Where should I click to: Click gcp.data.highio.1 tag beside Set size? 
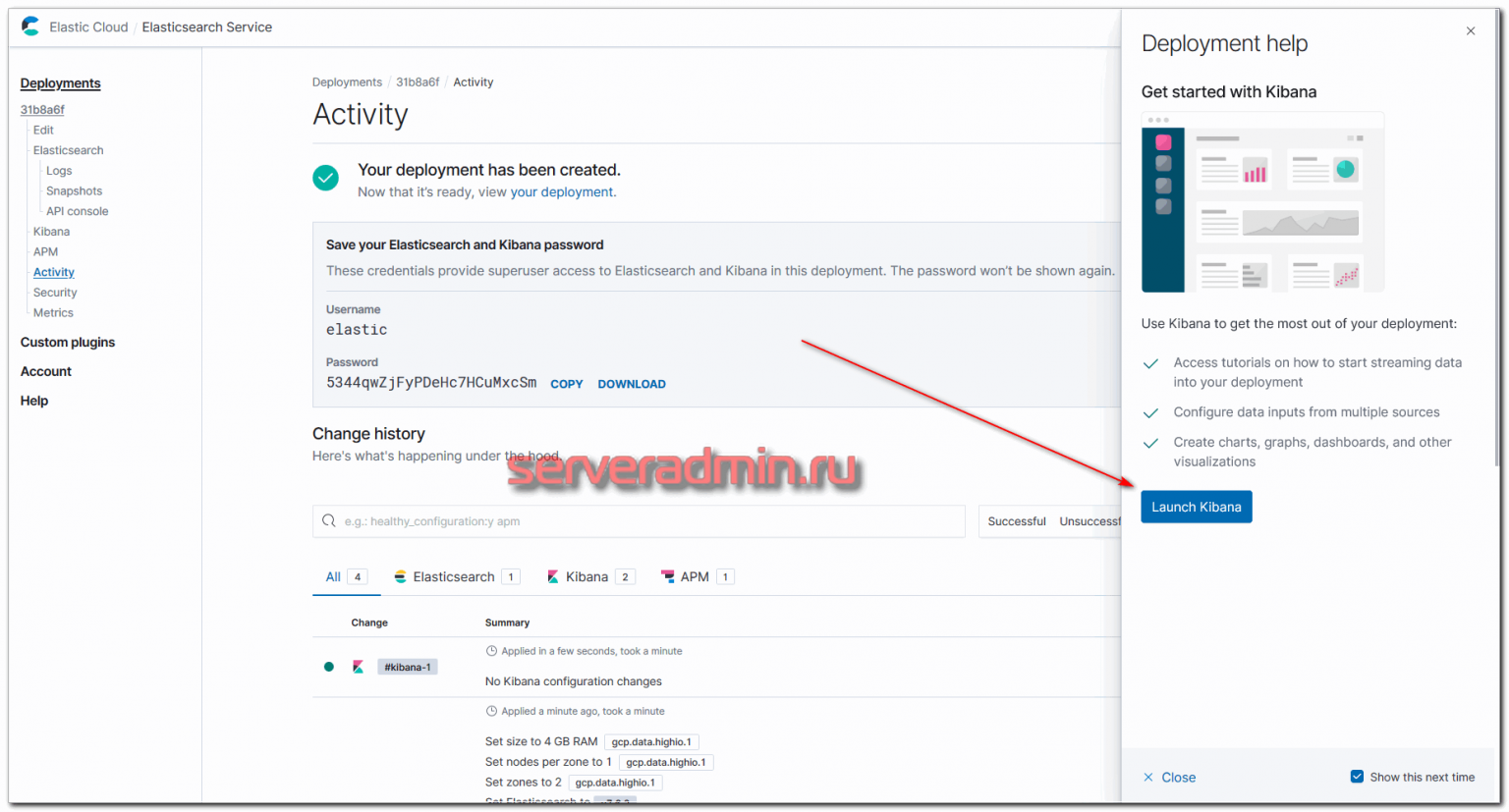coord(651,742)
